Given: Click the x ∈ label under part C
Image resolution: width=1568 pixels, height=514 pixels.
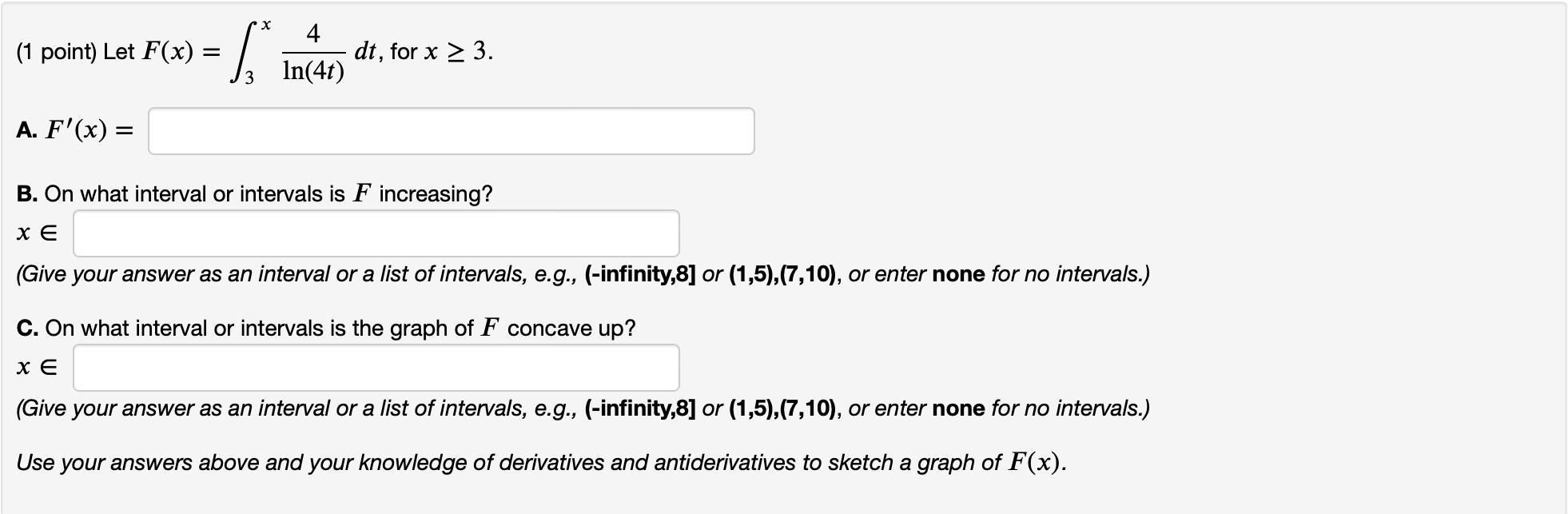Looking at the screenshot, I should (x=38, y=369).
